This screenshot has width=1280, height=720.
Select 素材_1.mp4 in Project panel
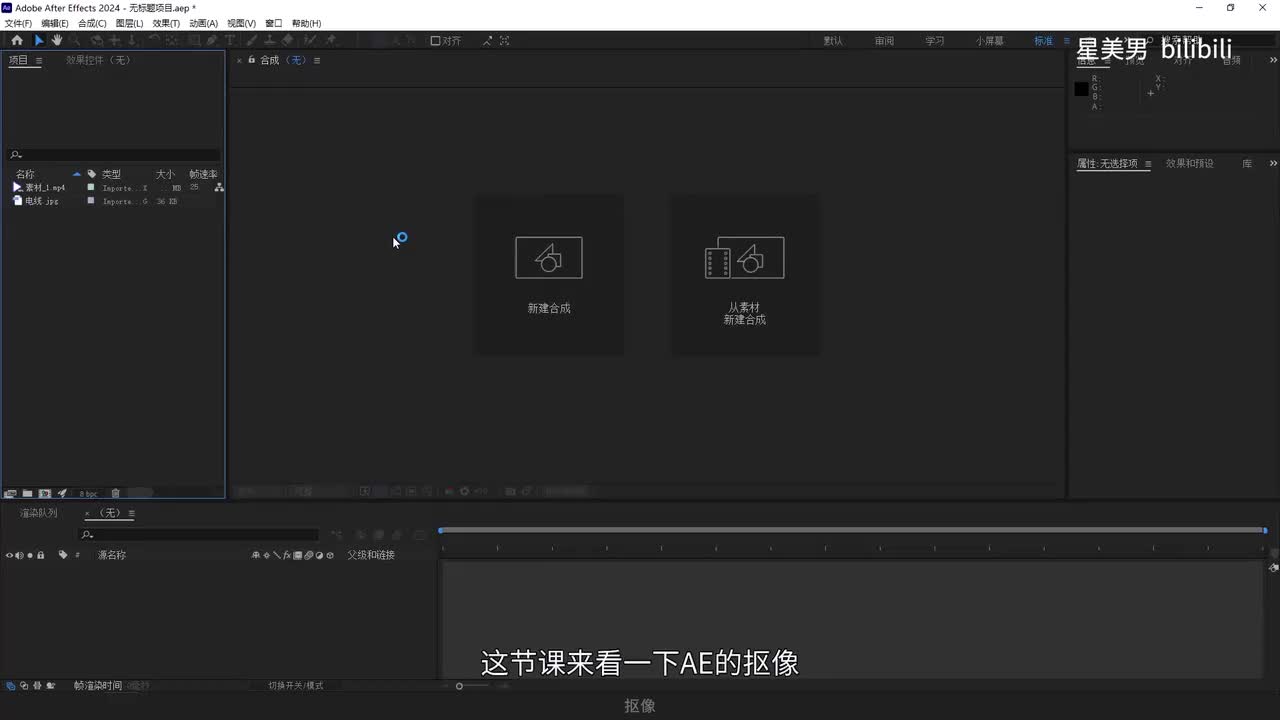(45, 187)
